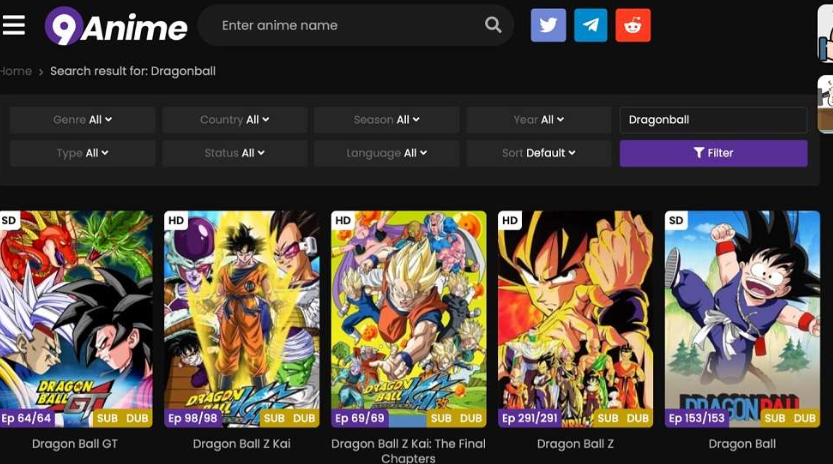Viewport: 833px width, 464px height.
Task: Open the Sort Default dropdown
Action: click(539, 153)
